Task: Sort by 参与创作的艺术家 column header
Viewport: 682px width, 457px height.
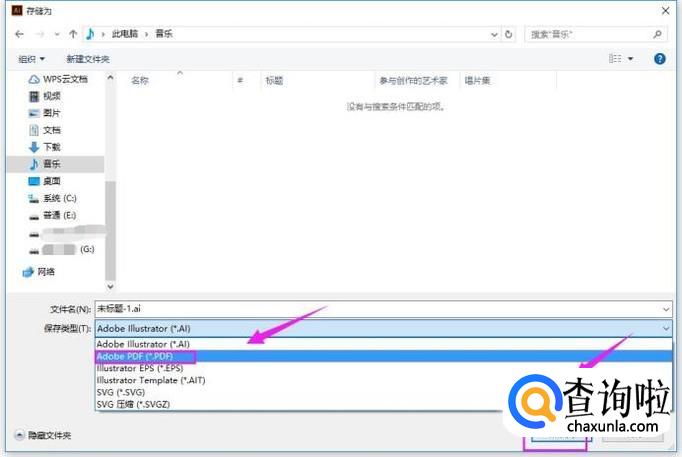Action: tap(413, 80)
